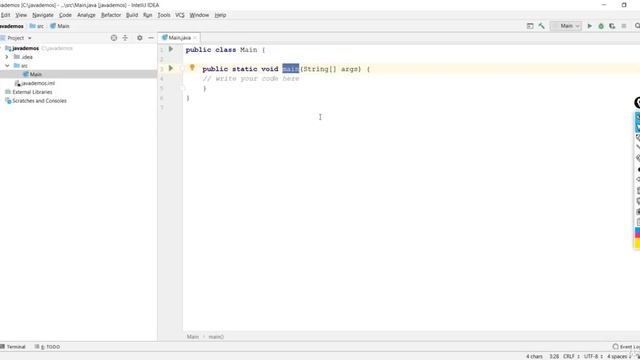Open the View menu
Image resolution: width=640 pixels, height=360 pixels.
pos(21,15)
